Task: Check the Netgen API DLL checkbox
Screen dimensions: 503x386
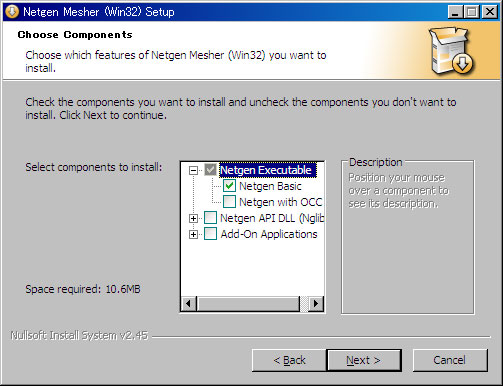Action: click(x=210, y=218)
